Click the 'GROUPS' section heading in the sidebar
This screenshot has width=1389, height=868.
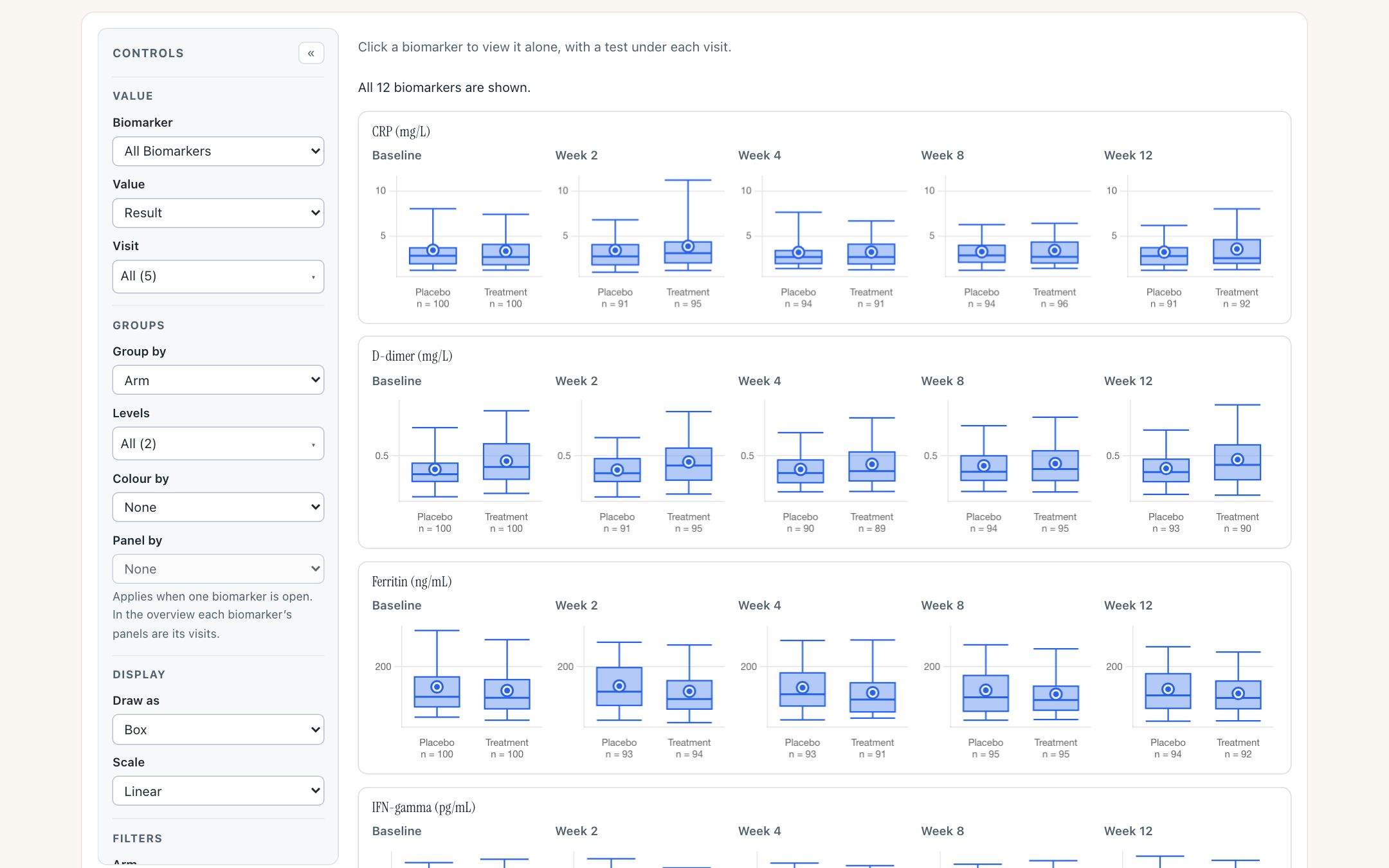138,325
